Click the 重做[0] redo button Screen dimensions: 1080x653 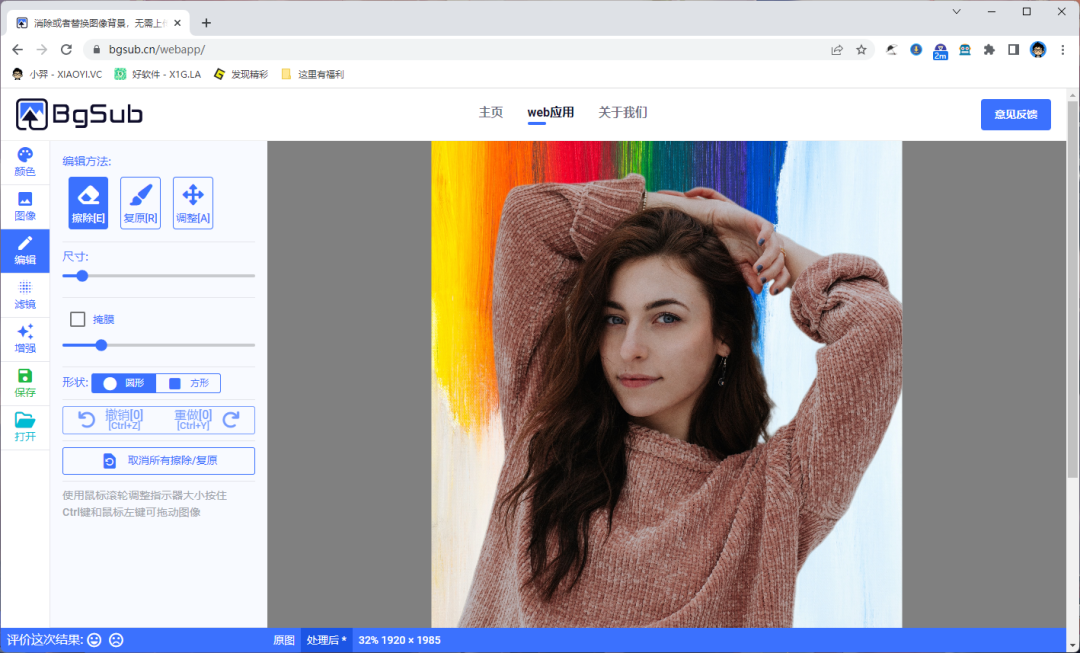tap(207, 419)
